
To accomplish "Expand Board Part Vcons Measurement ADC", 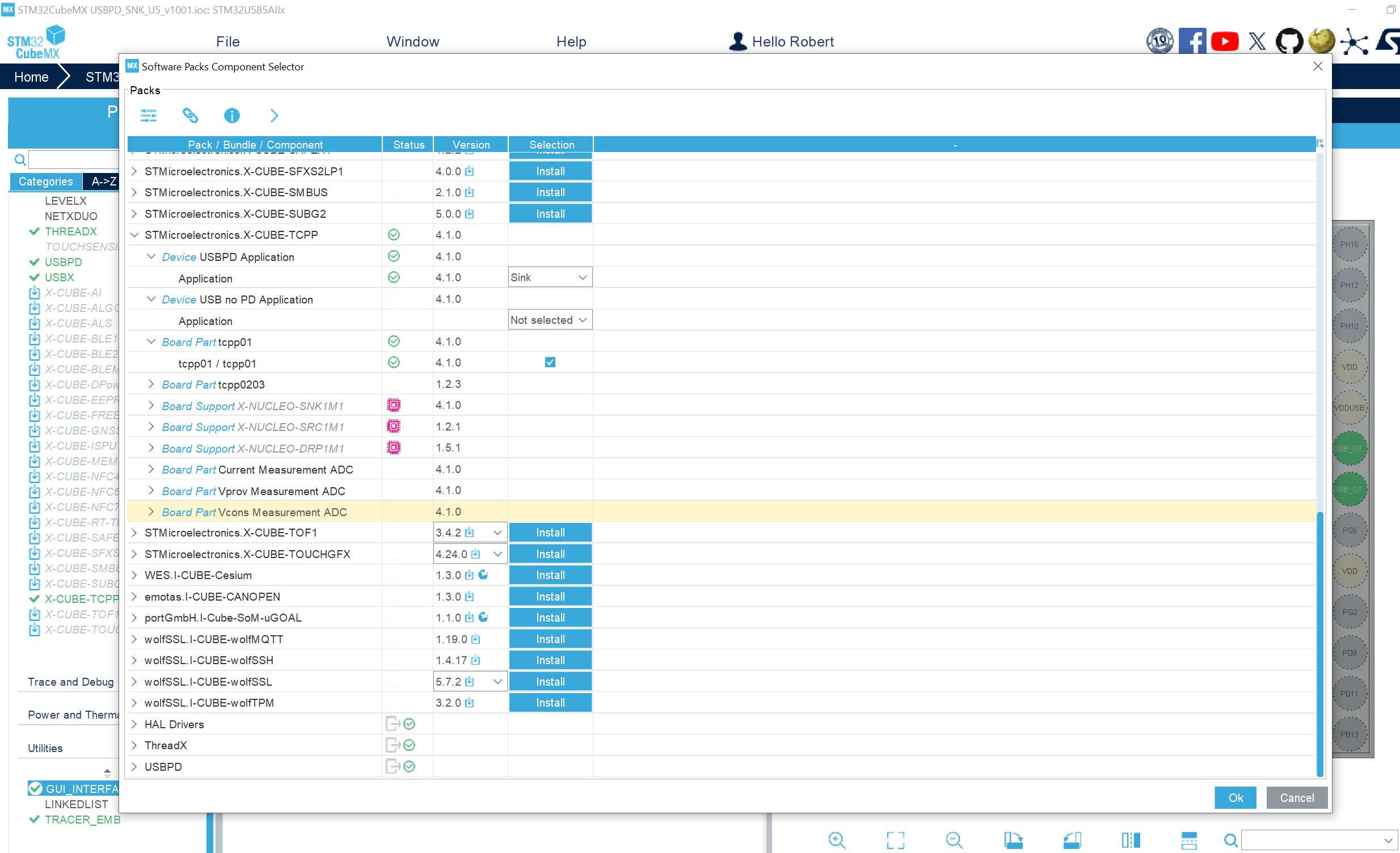I will tap(151, 512).
